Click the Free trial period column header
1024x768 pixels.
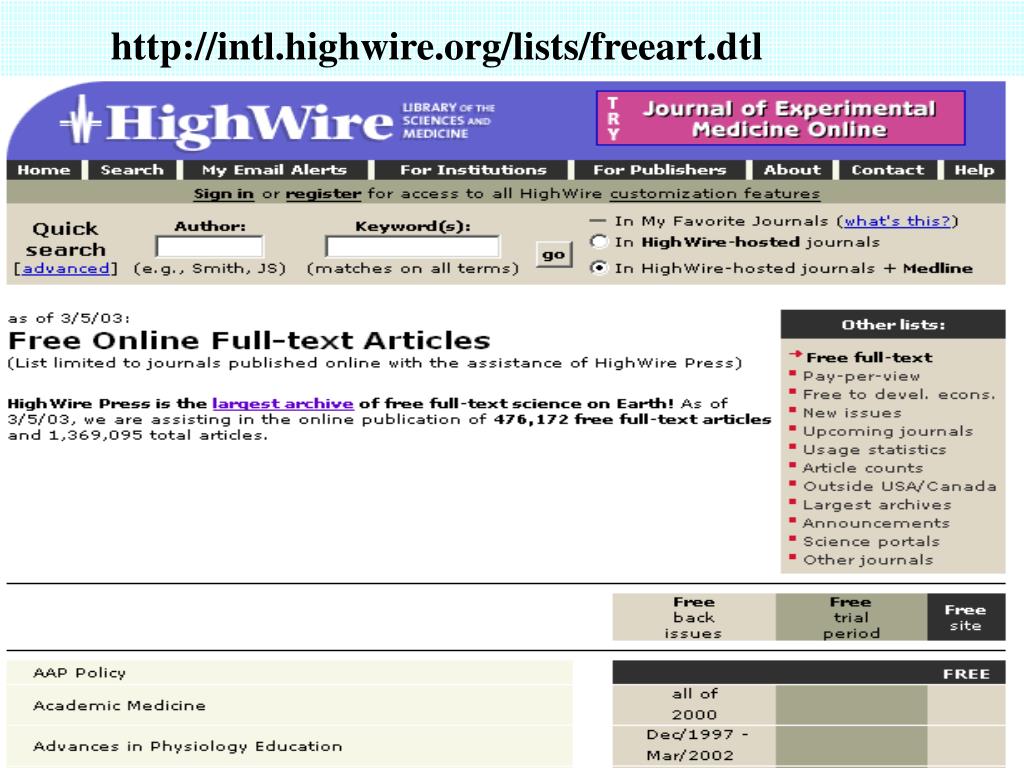[851, 617]
